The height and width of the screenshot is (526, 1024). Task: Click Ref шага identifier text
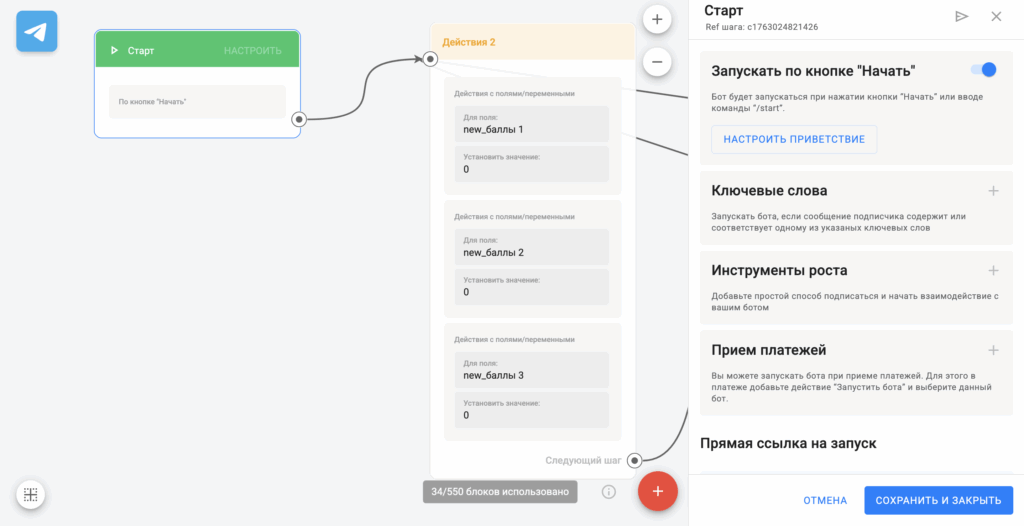(761, 27)
